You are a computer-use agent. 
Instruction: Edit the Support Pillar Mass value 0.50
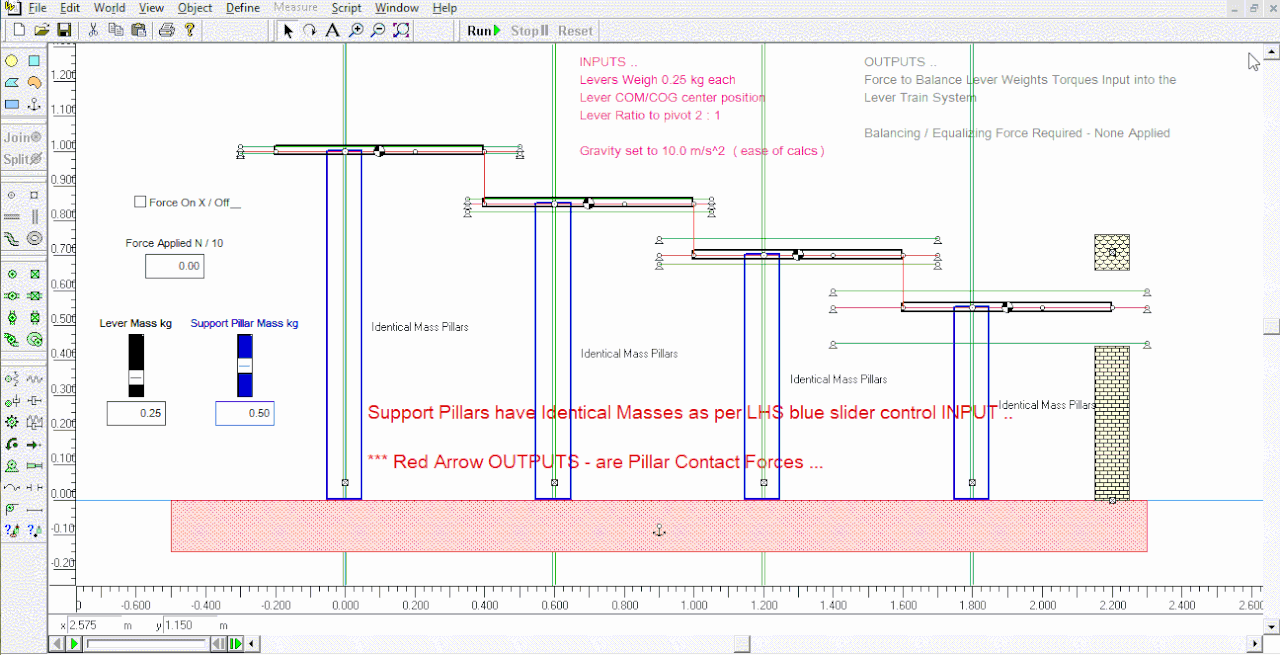pos(245,413)
